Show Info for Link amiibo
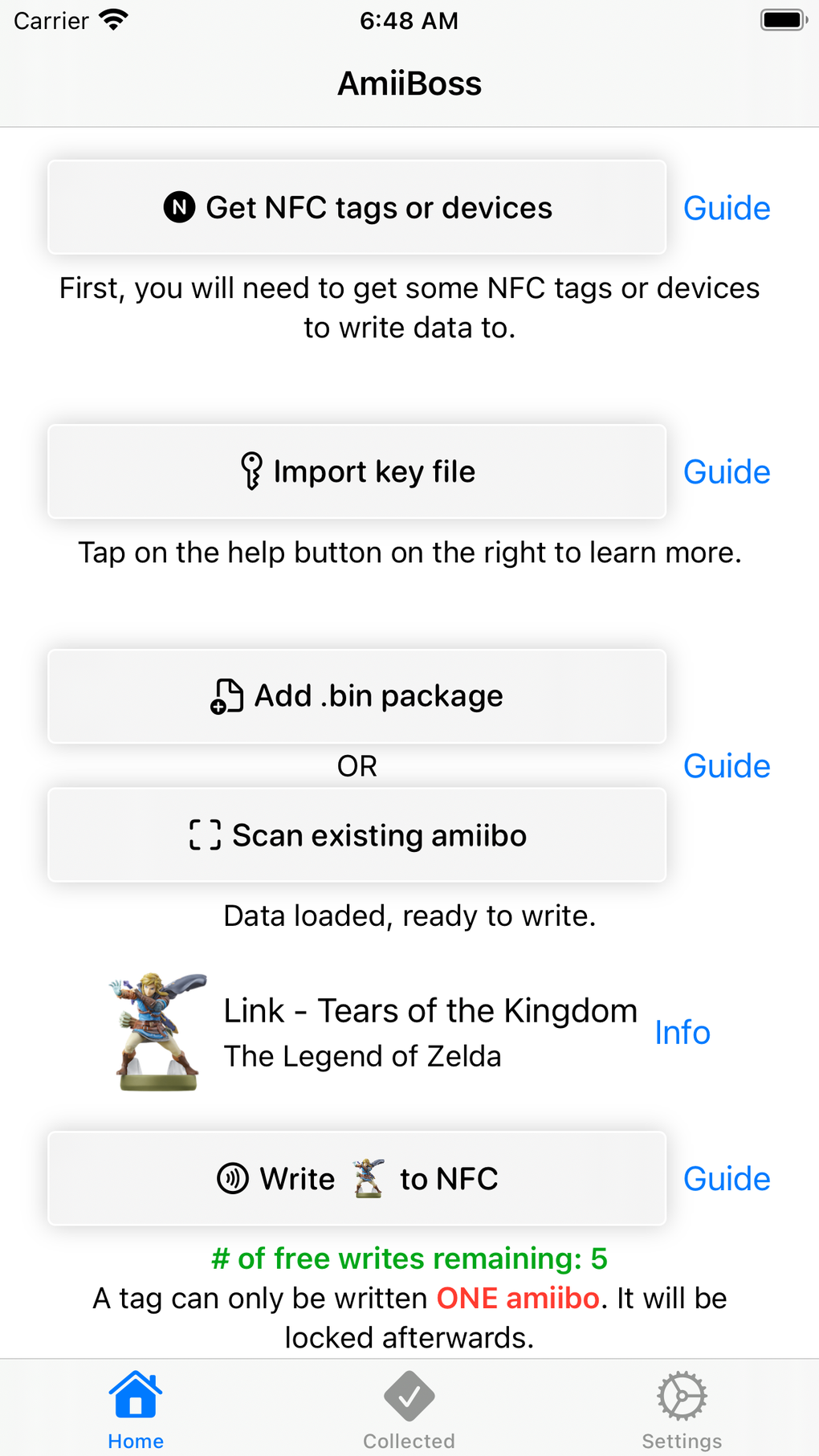The height and width of the screenshot is (1456, 819). click(x=682, y=1033)
